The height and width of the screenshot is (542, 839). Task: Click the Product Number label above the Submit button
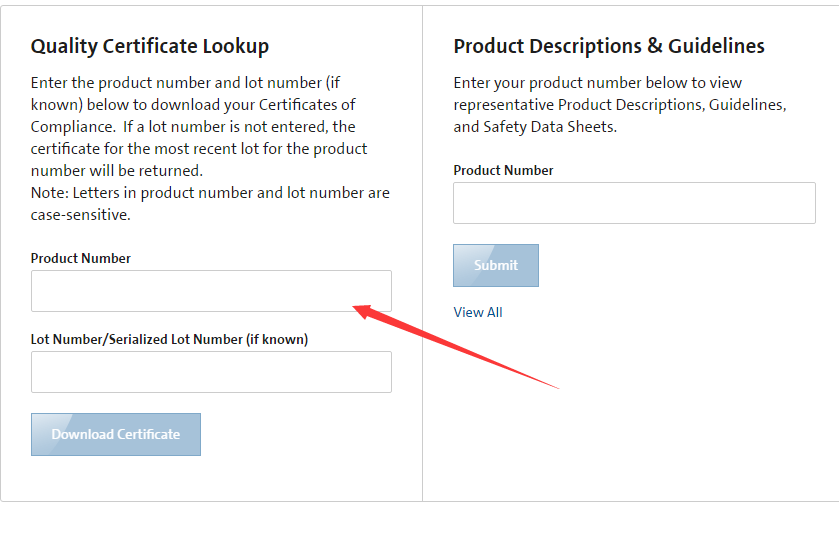[503, 171]
